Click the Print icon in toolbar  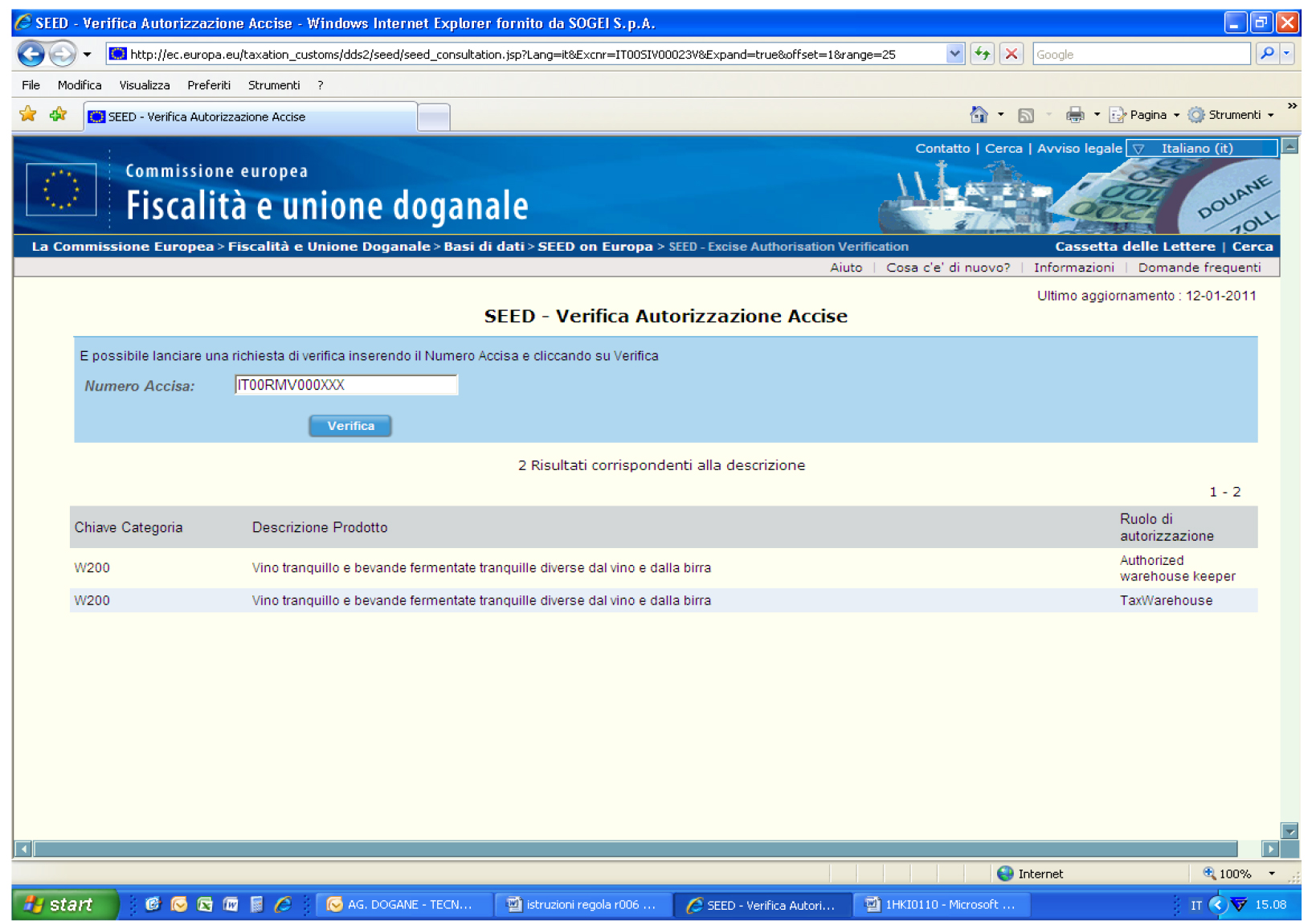[1074, 116]
